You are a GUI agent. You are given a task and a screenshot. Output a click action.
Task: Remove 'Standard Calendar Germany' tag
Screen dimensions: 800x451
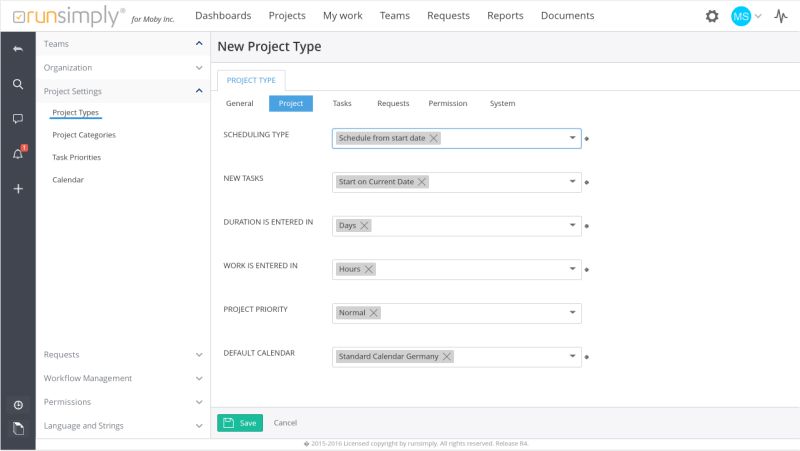[x=446, y=357]
